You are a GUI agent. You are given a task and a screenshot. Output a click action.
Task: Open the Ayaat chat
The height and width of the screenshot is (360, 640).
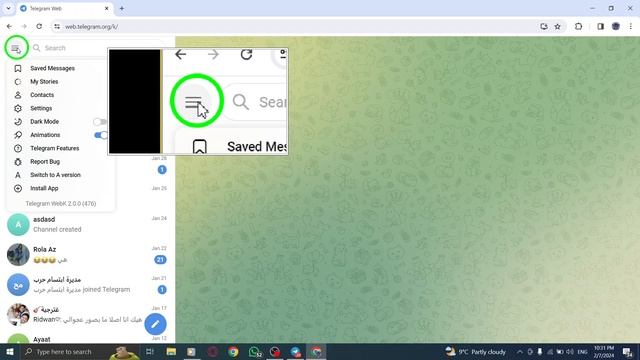[x=87, y=339]
